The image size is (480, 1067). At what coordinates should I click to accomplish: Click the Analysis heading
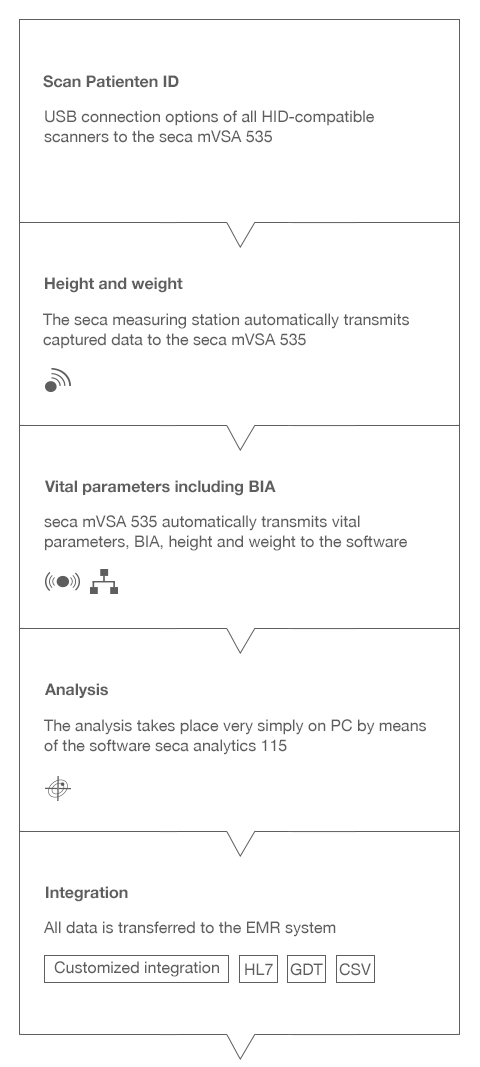pos(76,690)
